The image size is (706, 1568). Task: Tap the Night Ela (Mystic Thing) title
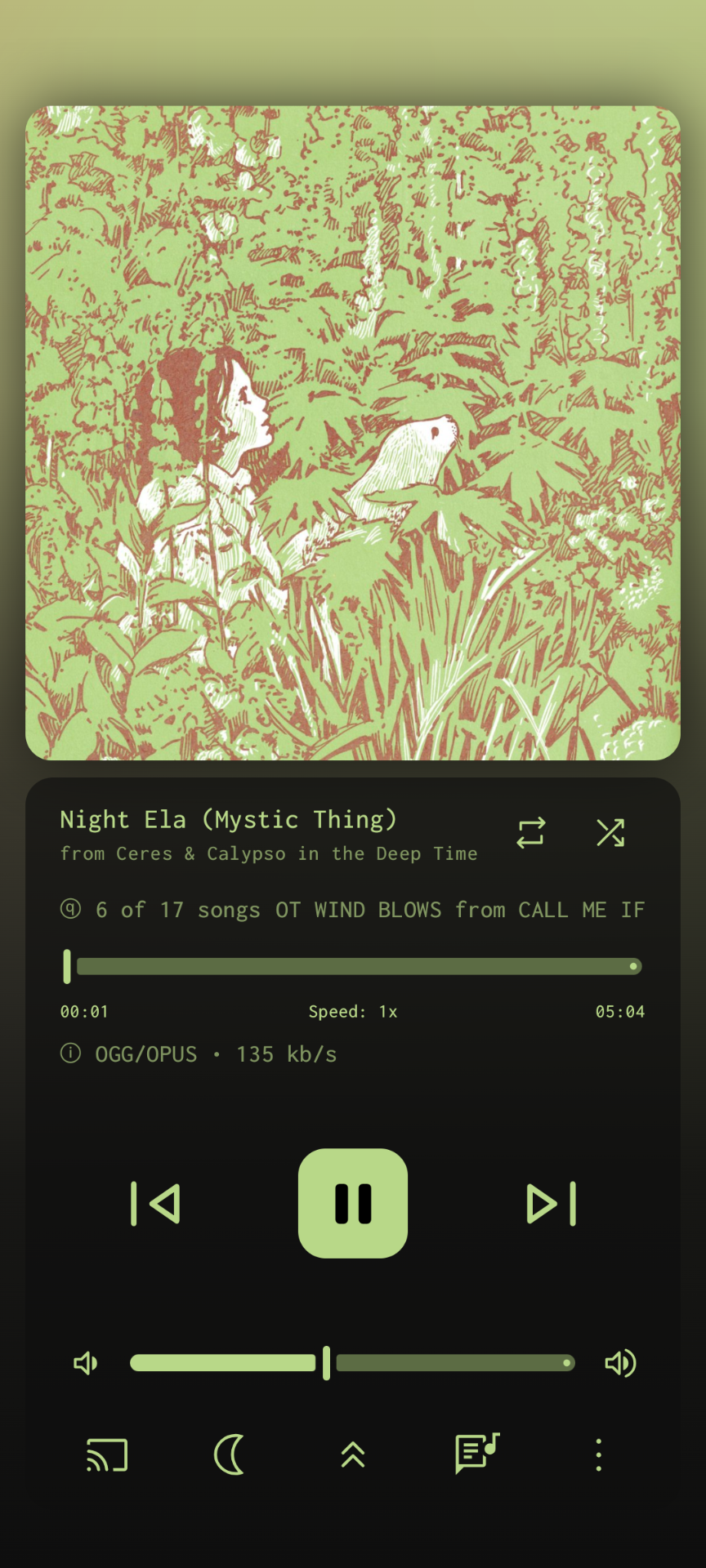click(229, 820)
